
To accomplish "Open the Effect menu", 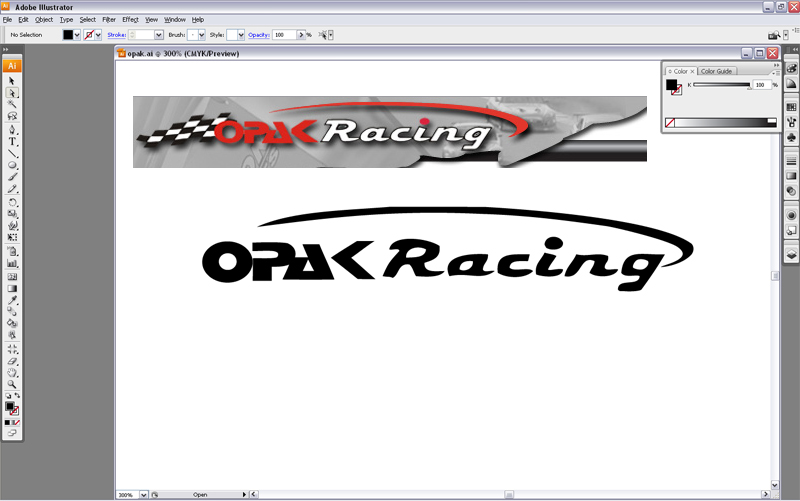I will pos(130,19).
